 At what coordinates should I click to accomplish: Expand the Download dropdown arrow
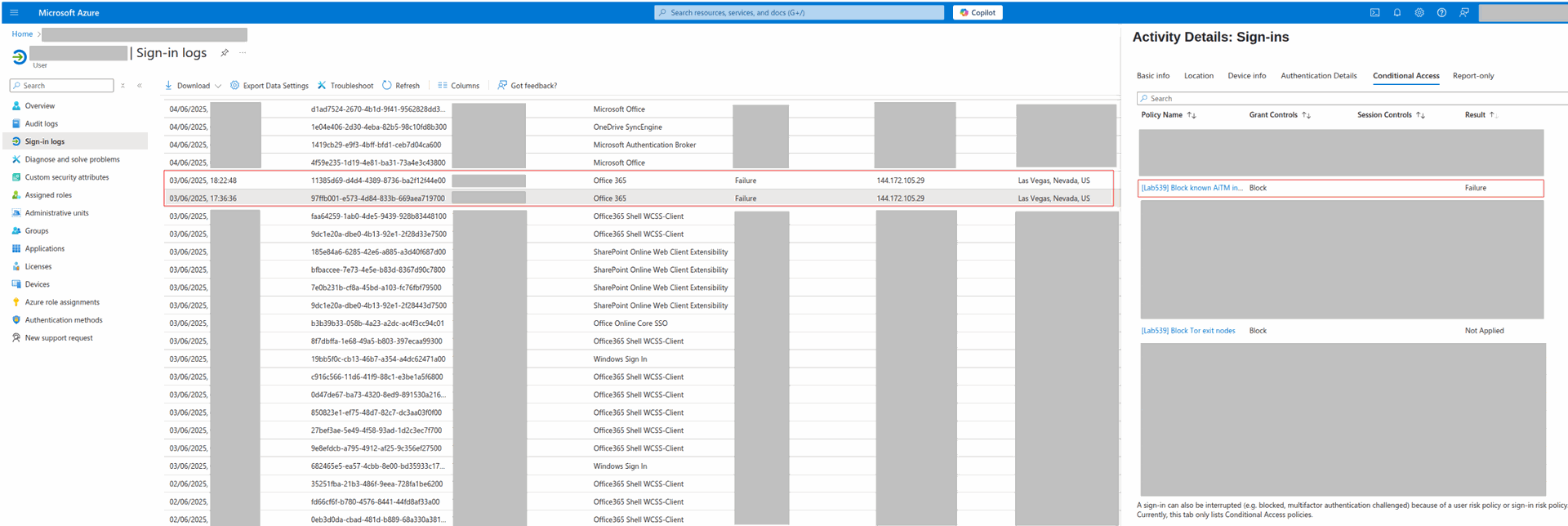218,86
